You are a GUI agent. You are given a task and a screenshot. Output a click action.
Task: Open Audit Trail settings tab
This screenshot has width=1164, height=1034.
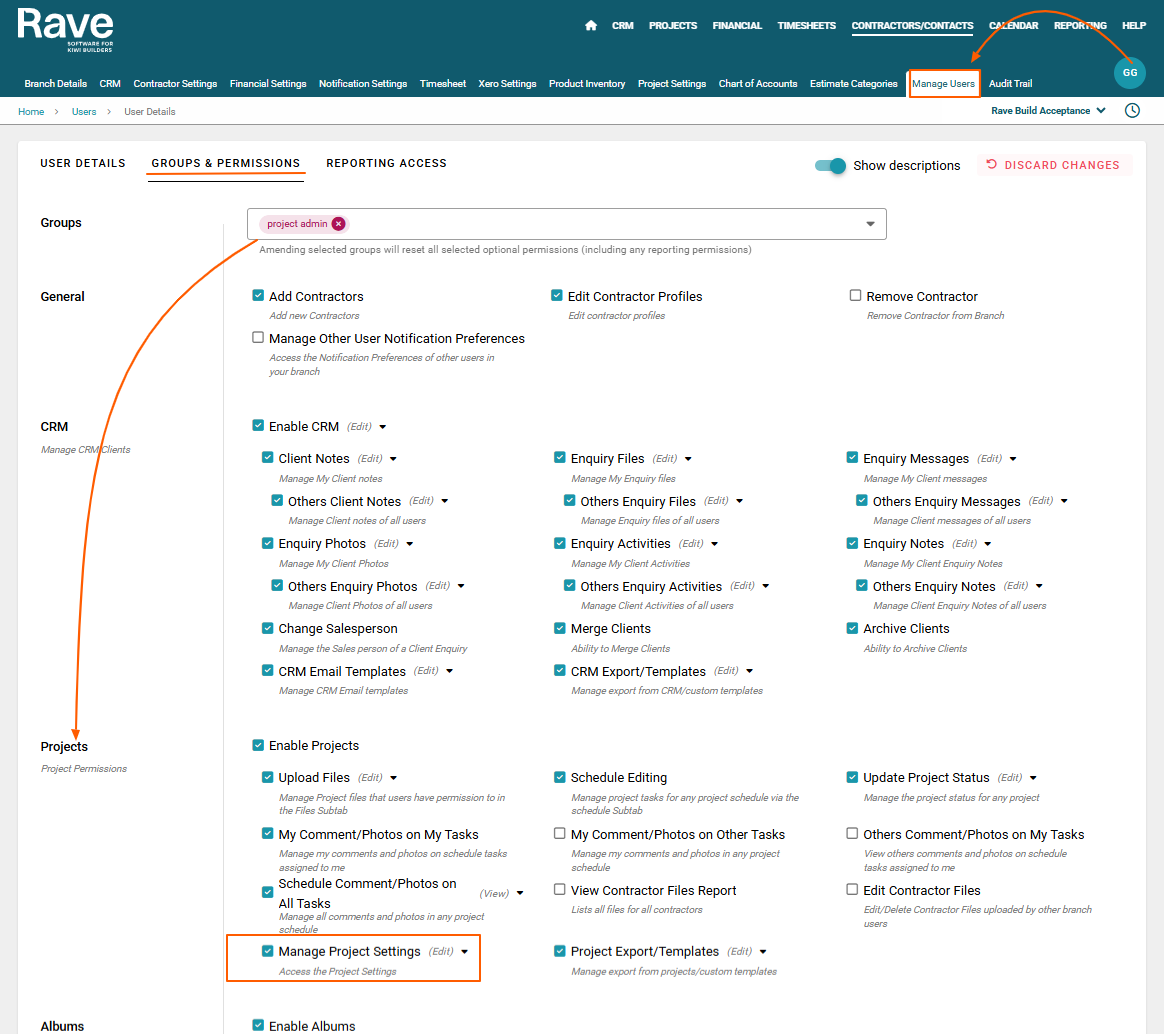1010,84
